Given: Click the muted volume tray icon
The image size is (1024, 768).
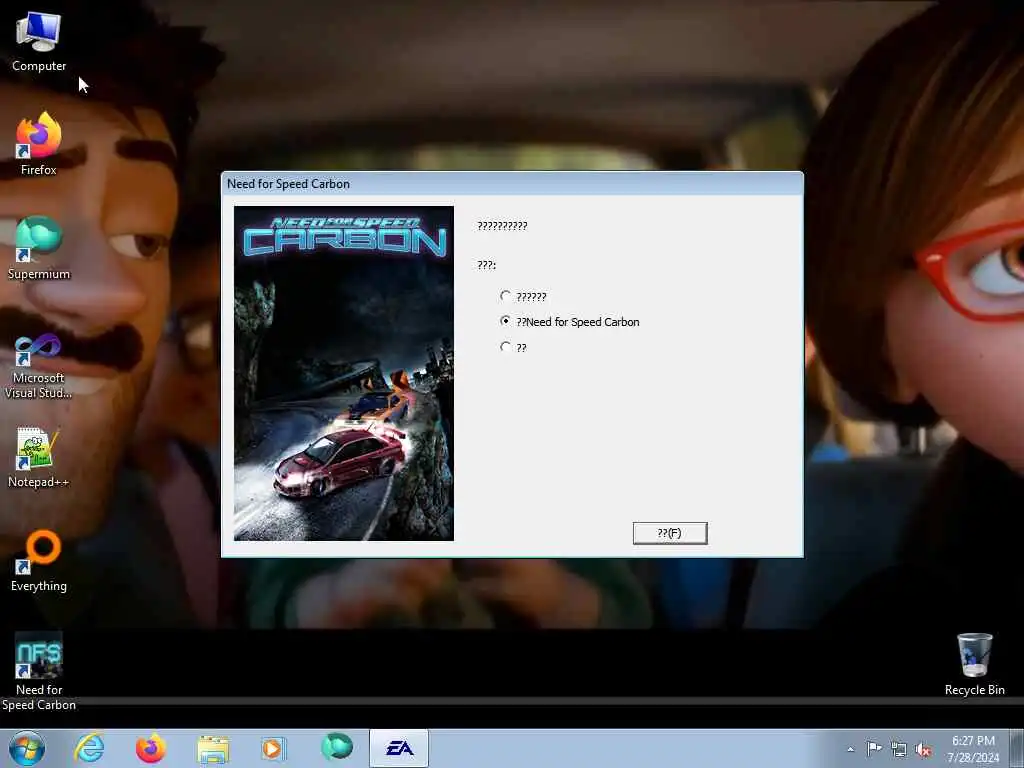Looking at the screenshot, I should [923, 750].
